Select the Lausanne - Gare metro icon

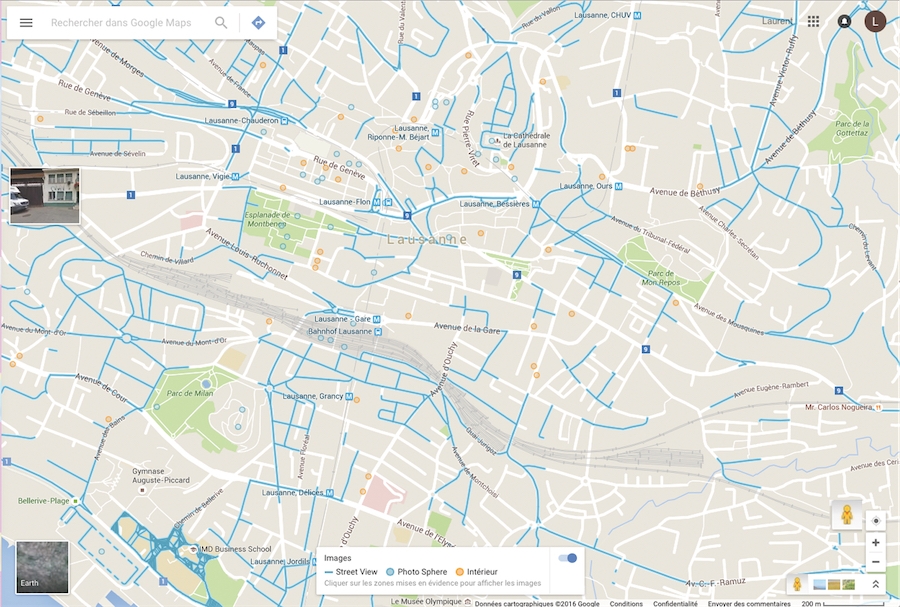(x=377, y=319)
